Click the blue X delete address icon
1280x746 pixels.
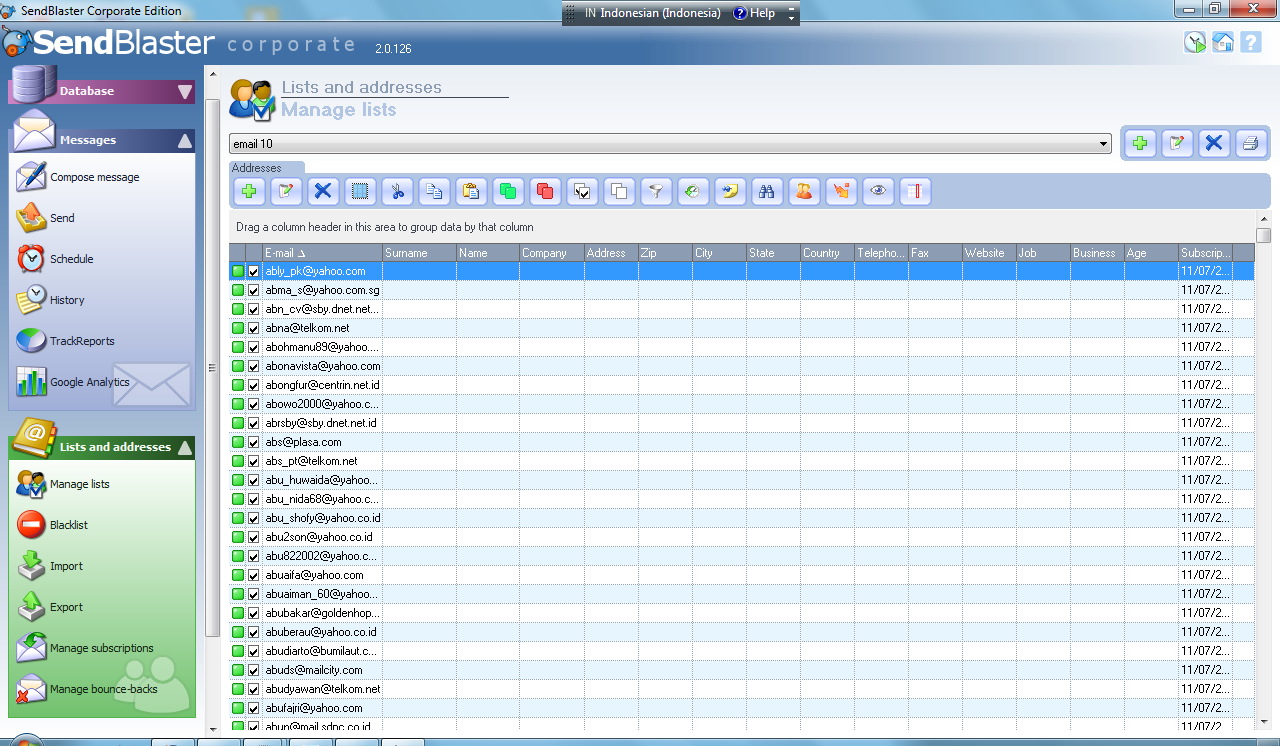point(323,191)
